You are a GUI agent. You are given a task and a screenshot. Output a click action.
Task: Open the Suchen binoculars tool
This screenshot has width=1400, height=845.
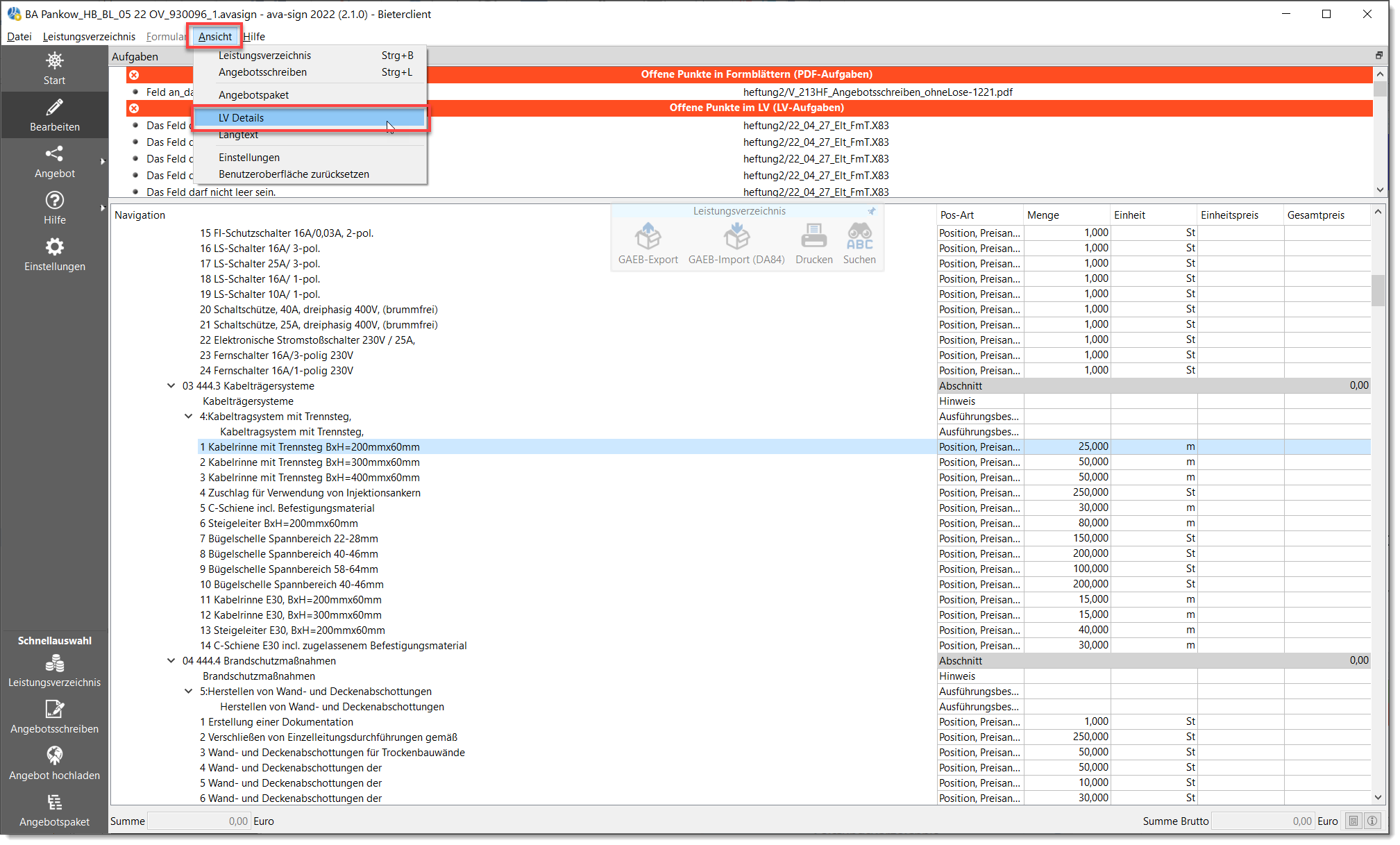click(859, 244)
